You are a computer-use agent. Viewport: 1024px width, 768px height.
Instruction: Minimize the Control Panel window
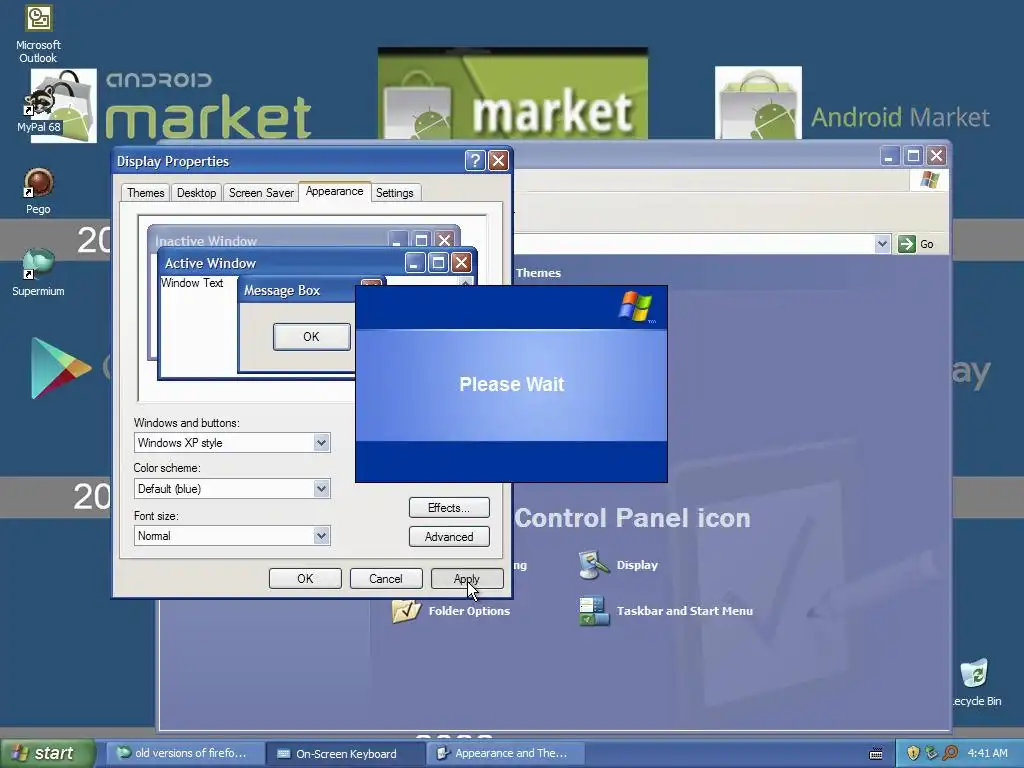(x=889, y=155)
